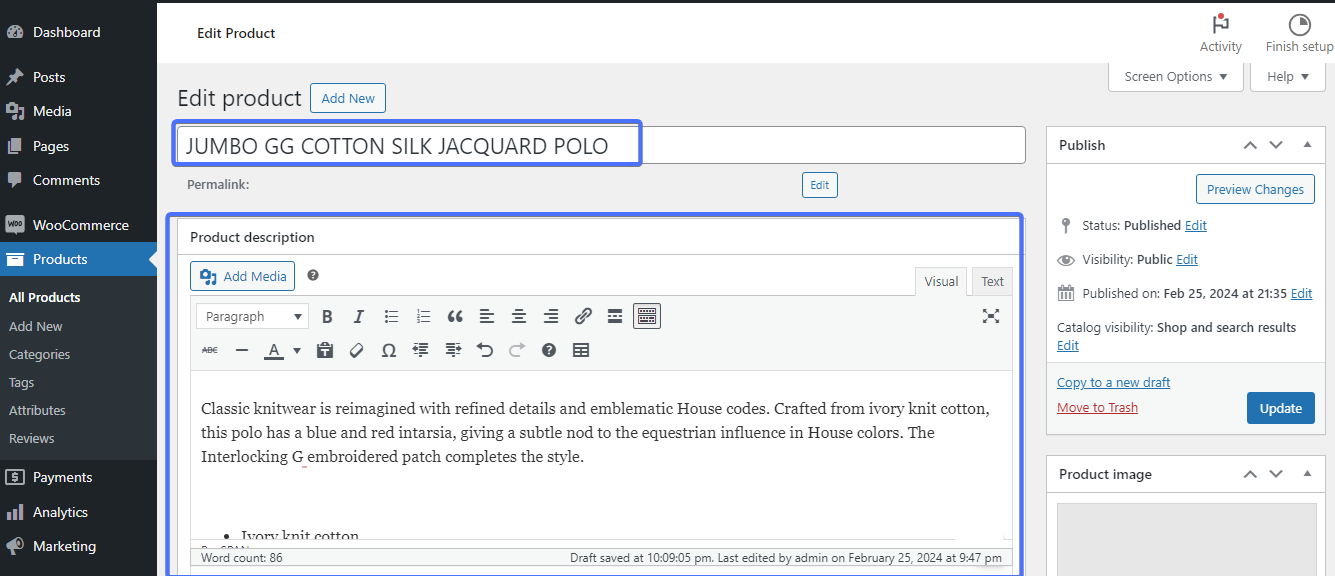Viewport: 1335px width, 576px height.
Task: Apply italic formatting
Action: pyautogui.click(x=359, y=317)
